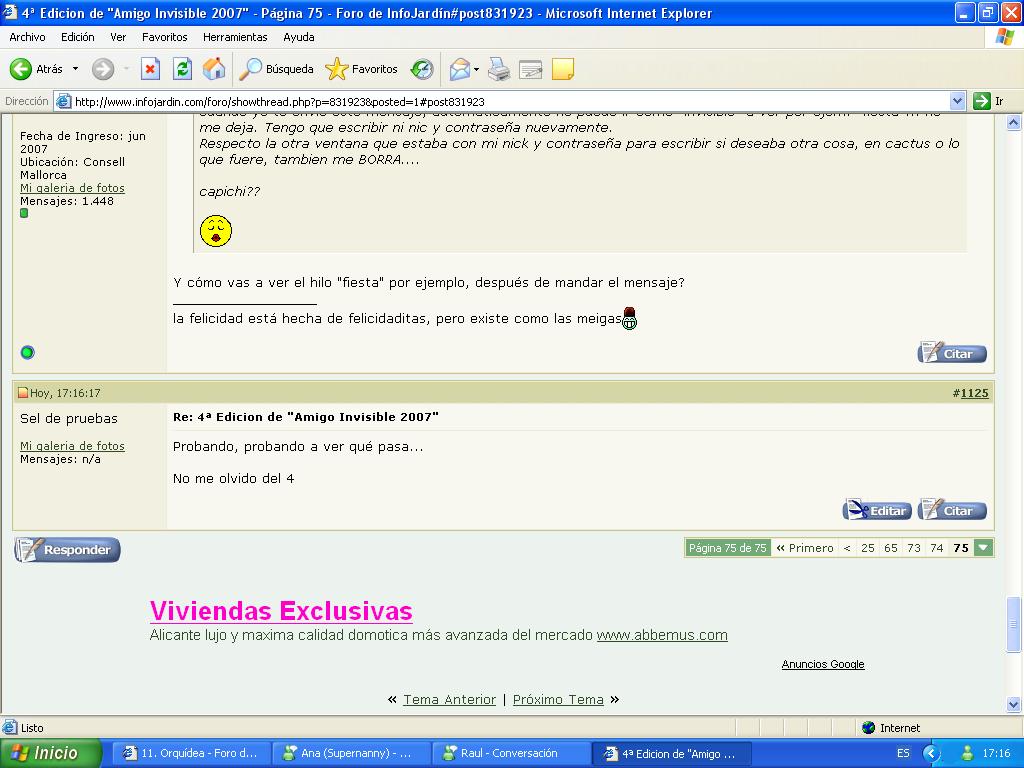Image resolution: width=1024 pixels, height=768 pixels.
Task: Click the Windows flag logo icon
Action: (1004, 37)
